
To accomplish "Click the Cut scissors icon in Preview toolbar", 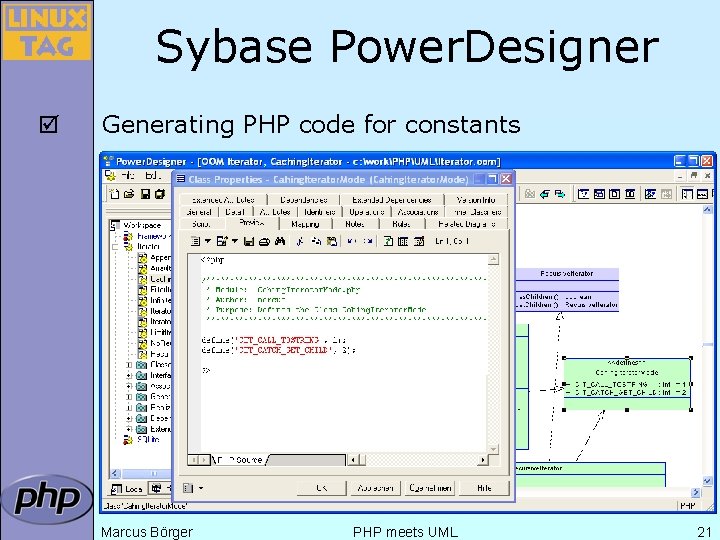I will pyautogui.click(x=300, y=242).
